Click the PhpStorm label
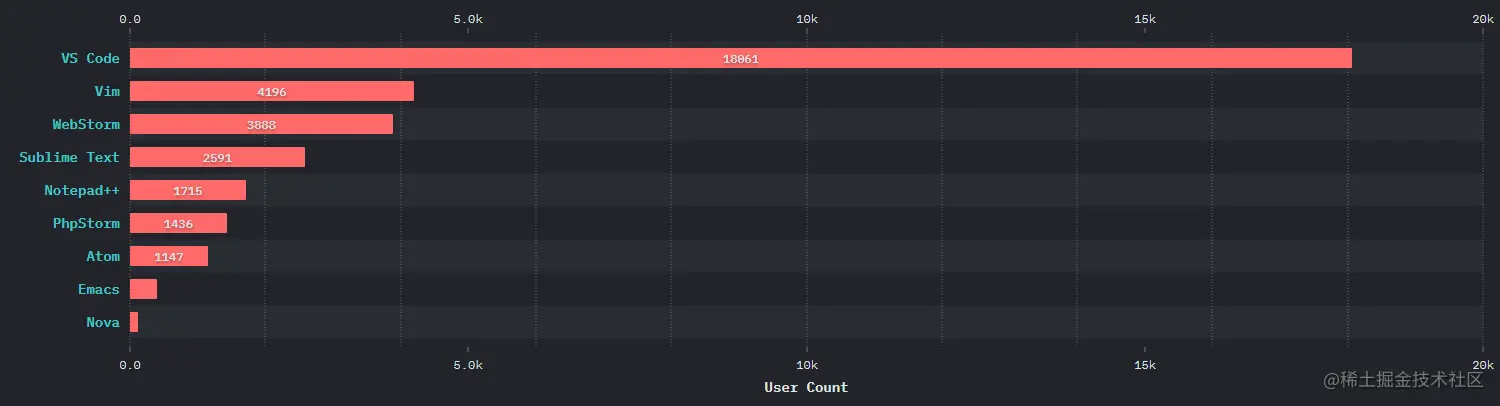The image size is (1500, 406). point(86,223)
